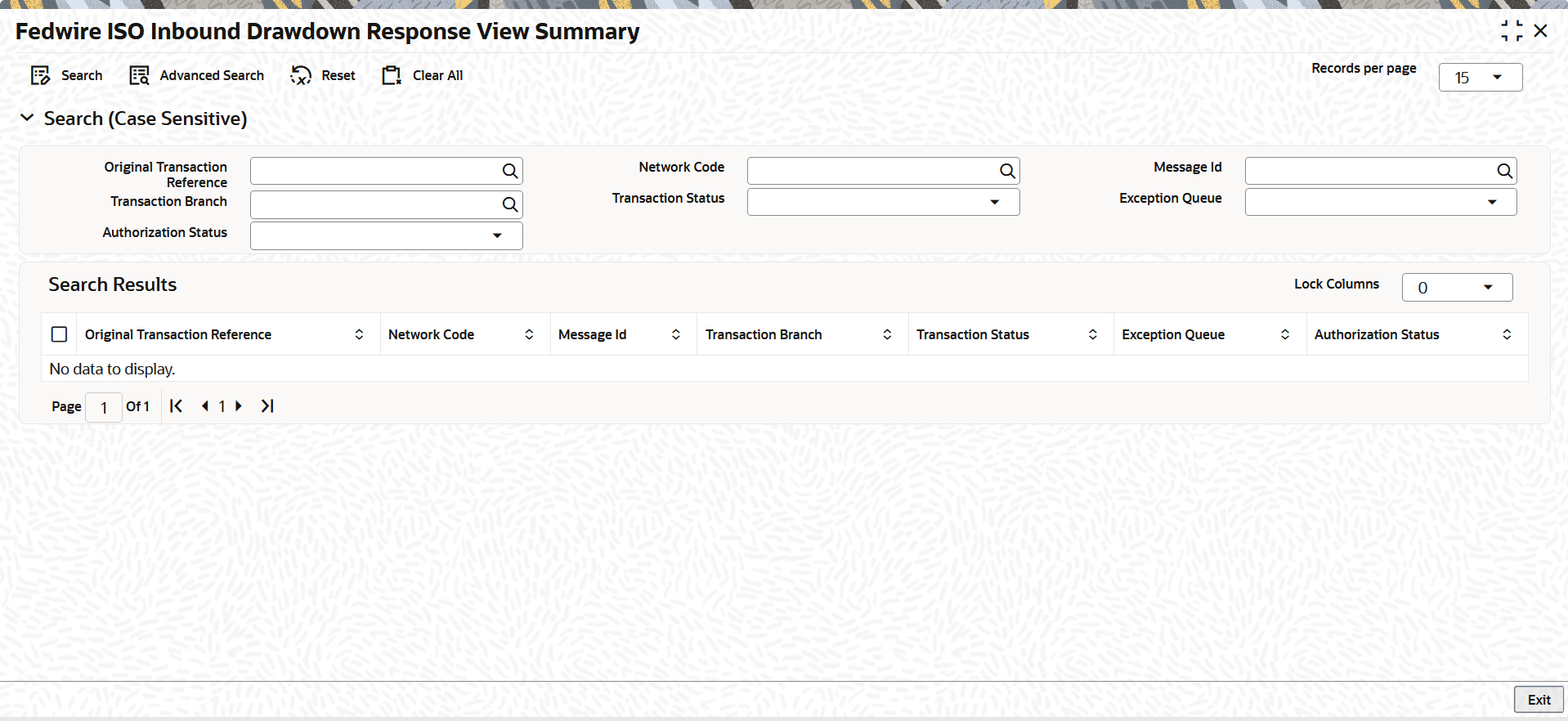Tick the select-all checkbox in results header
The width and height of the screenshot is (1568, 721).
tap(60, 334)
